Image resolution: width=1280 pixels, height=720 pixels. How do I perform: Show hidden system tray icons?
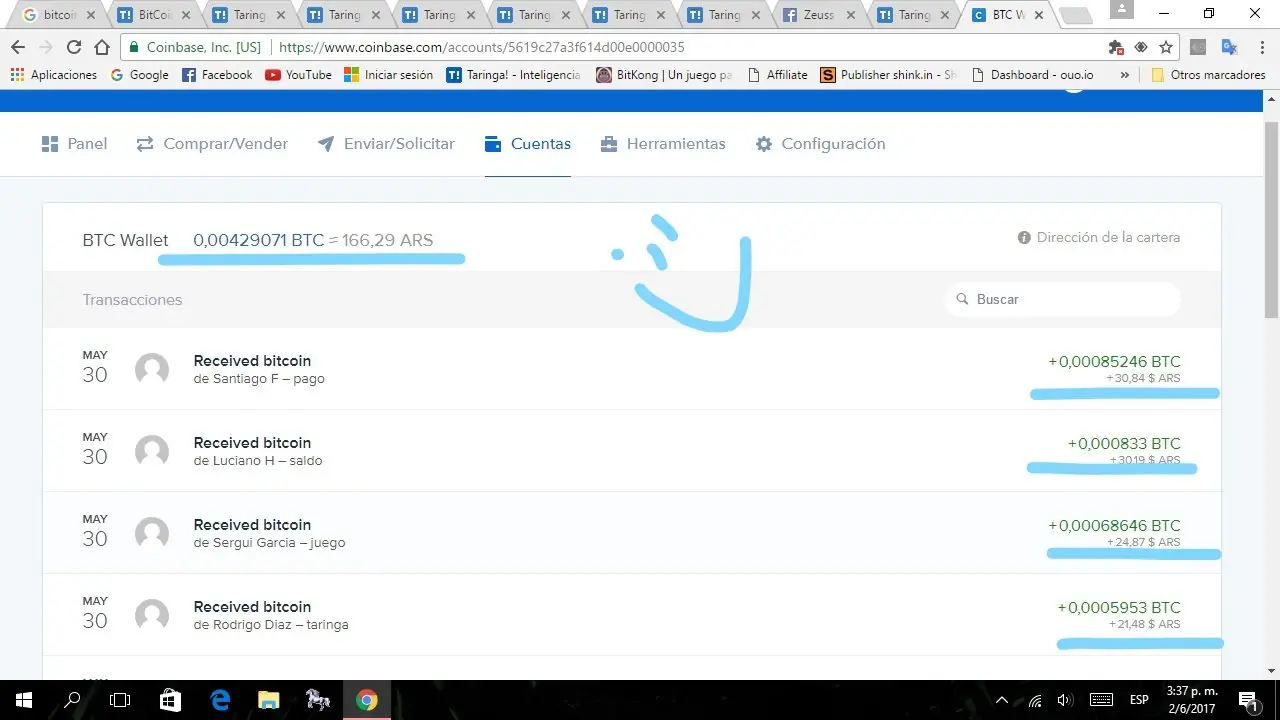(x=1003, y=700)
